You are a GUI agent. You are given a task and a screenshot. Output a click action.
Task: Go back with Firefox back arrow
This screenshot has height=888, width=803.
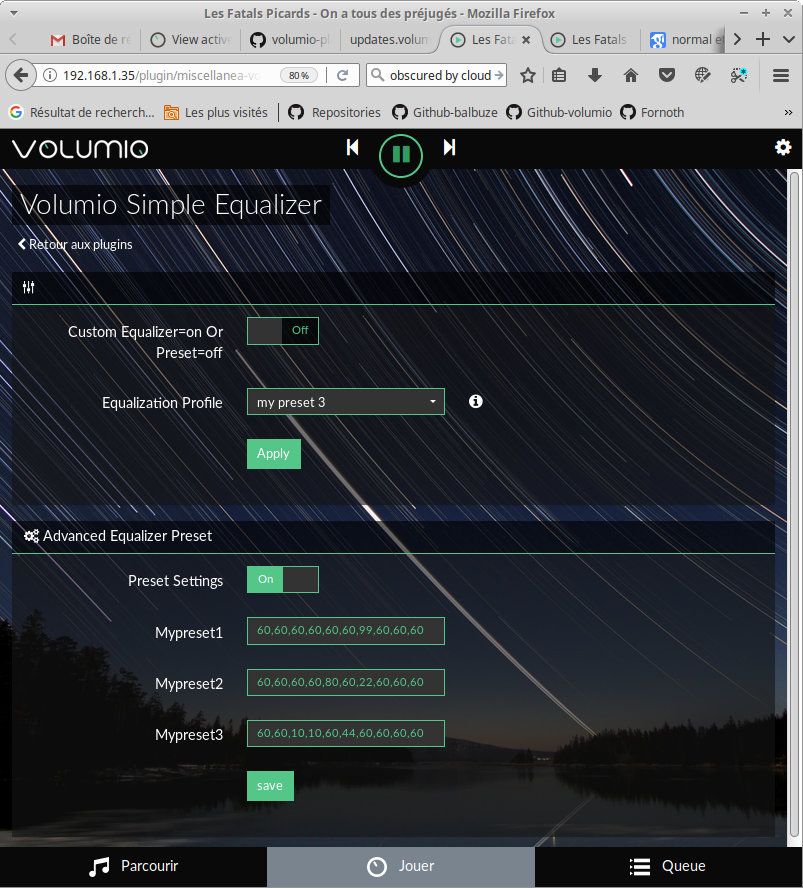[x=21, y=75]
